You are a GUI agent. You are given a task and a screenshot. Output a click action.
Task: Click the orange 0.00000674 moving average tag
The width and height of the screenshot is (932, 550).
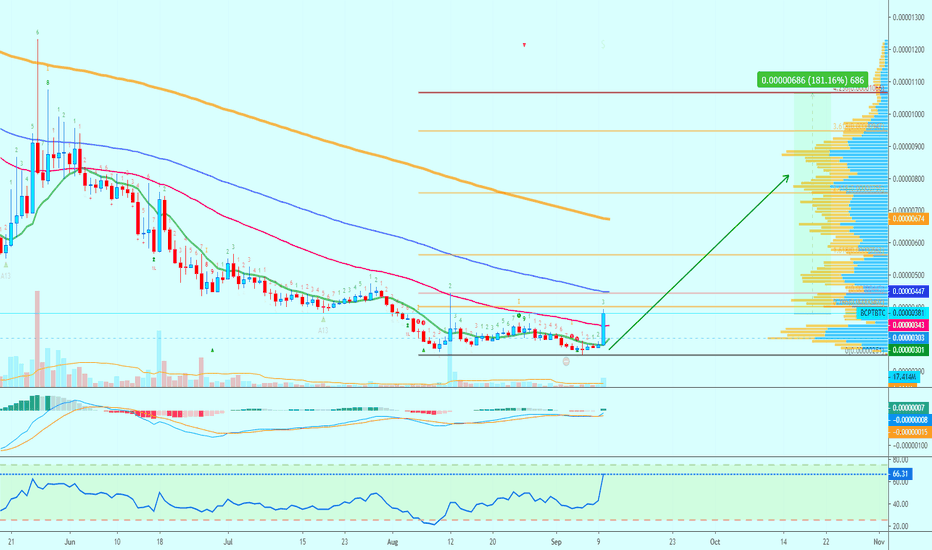point(909,219)
